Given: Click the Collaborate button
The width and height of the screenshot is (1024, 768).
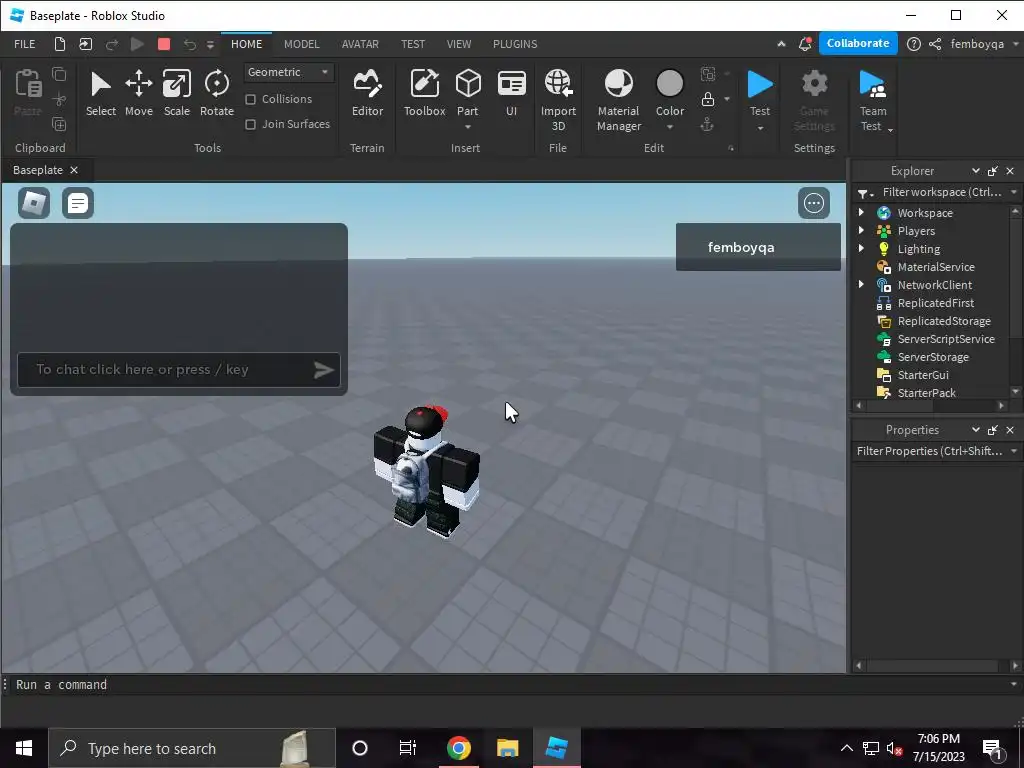Looking at the screenshot, I should (x=857, y=43).
